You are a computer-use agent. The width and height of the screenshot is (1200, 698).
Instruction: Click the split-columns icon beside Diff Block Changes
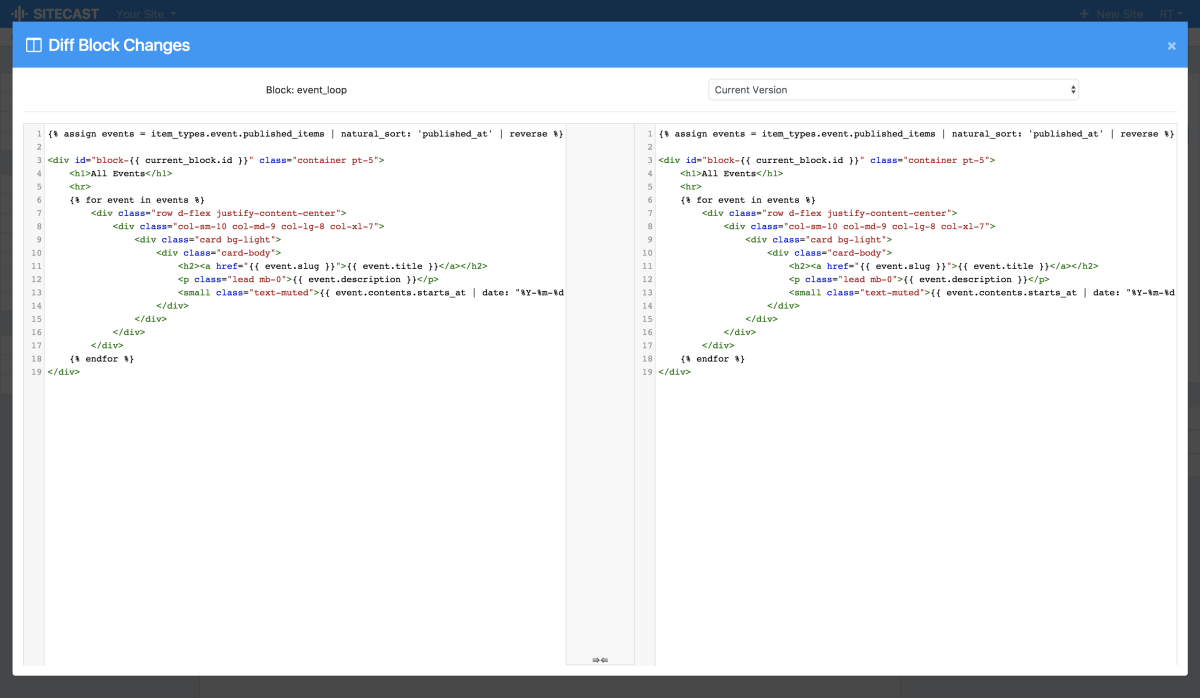tap(34, 45)
